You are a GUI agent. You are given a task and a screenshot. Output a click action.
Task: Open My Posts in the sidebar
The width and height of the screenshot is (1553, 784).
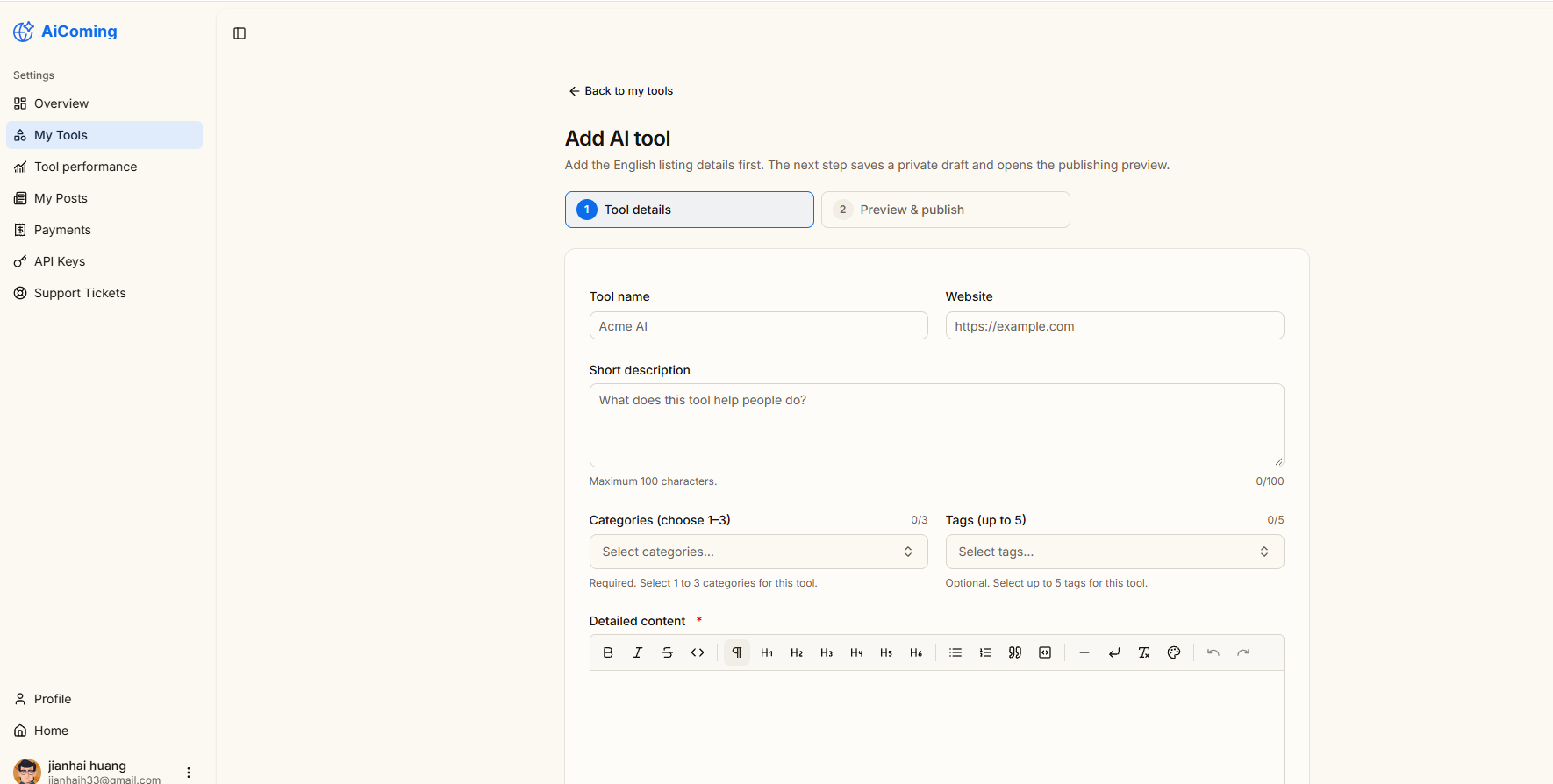click(104, 198)
